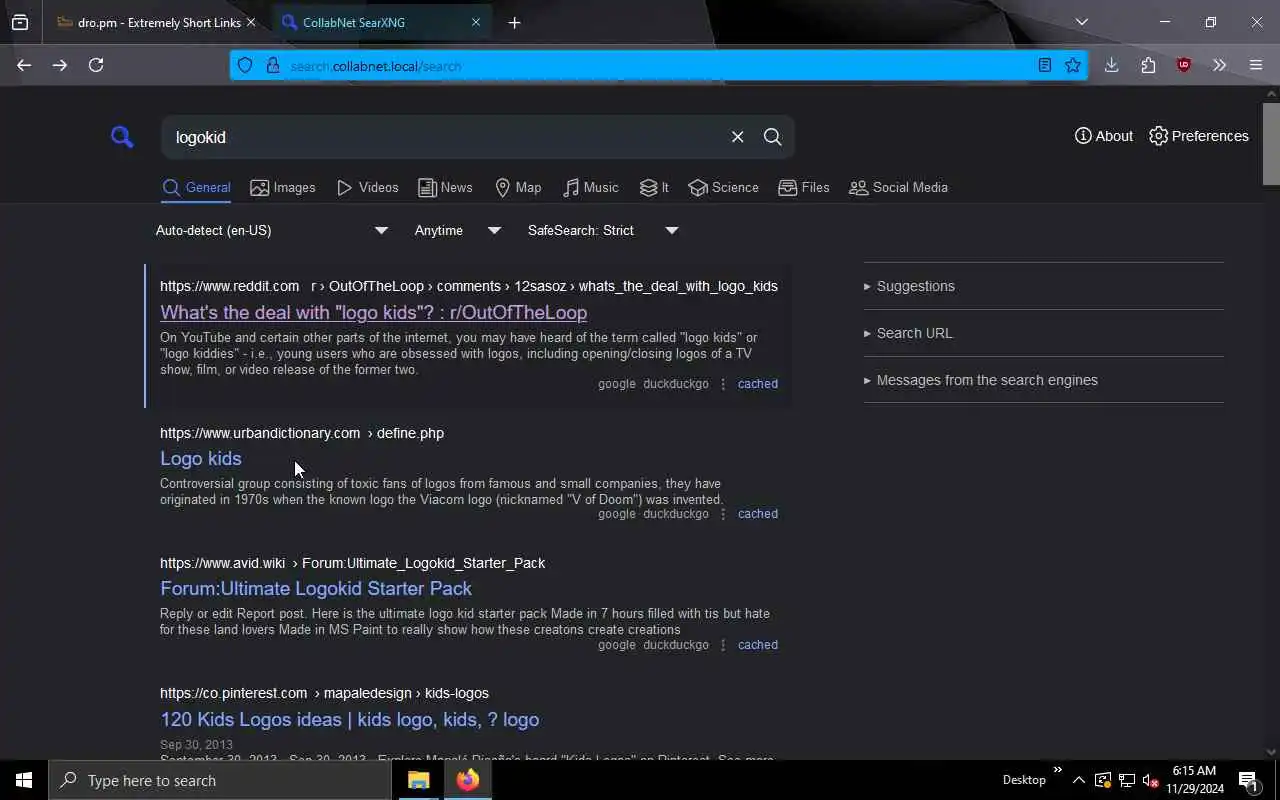Close the CollabNet SearXNG tab
The image size is (1280, 800).
click(476, 22)
